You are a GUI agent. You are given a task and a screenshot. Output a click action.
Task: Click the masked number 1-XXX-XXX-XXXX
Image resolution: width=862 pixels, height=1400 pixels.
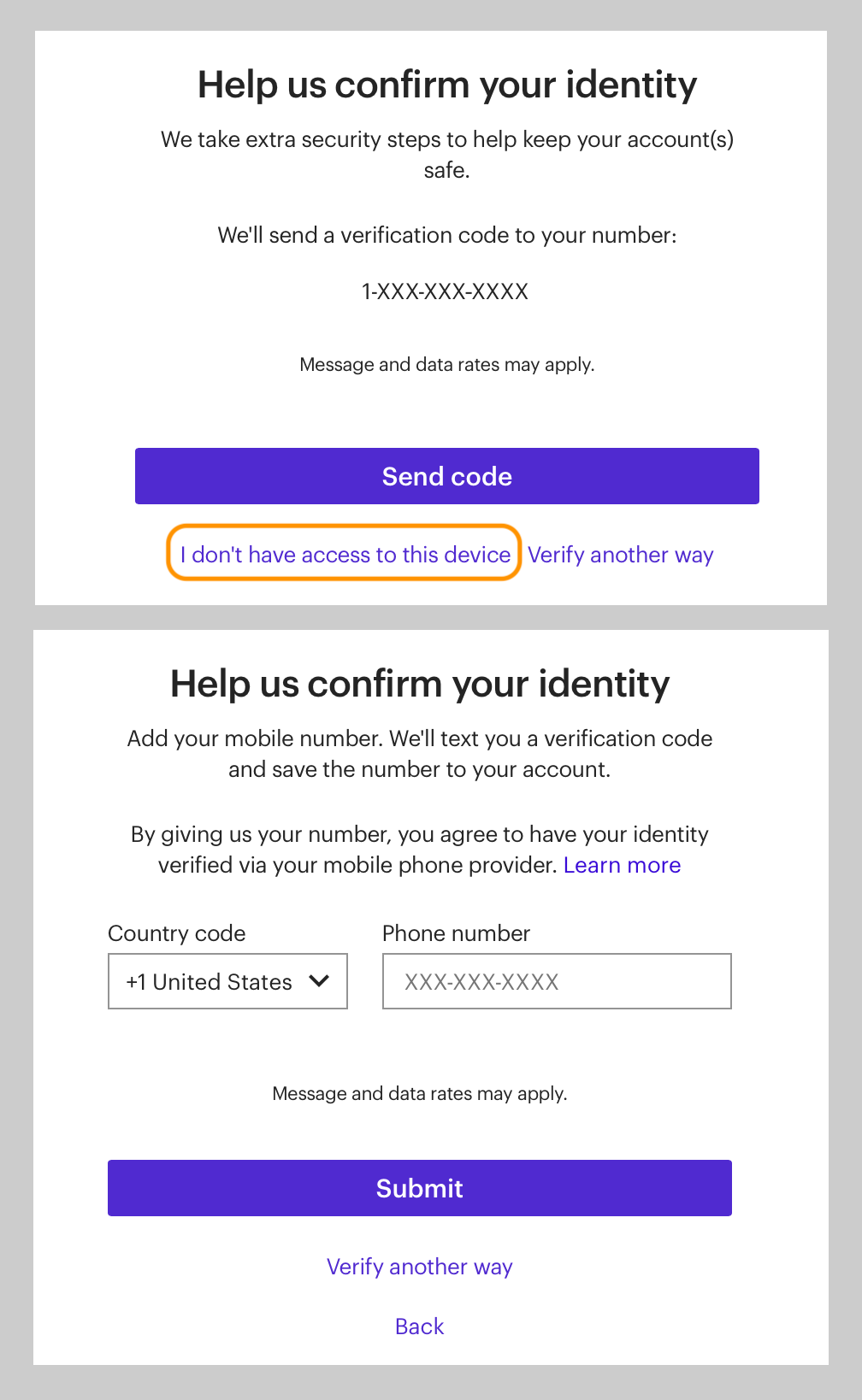tap(445, 291)
